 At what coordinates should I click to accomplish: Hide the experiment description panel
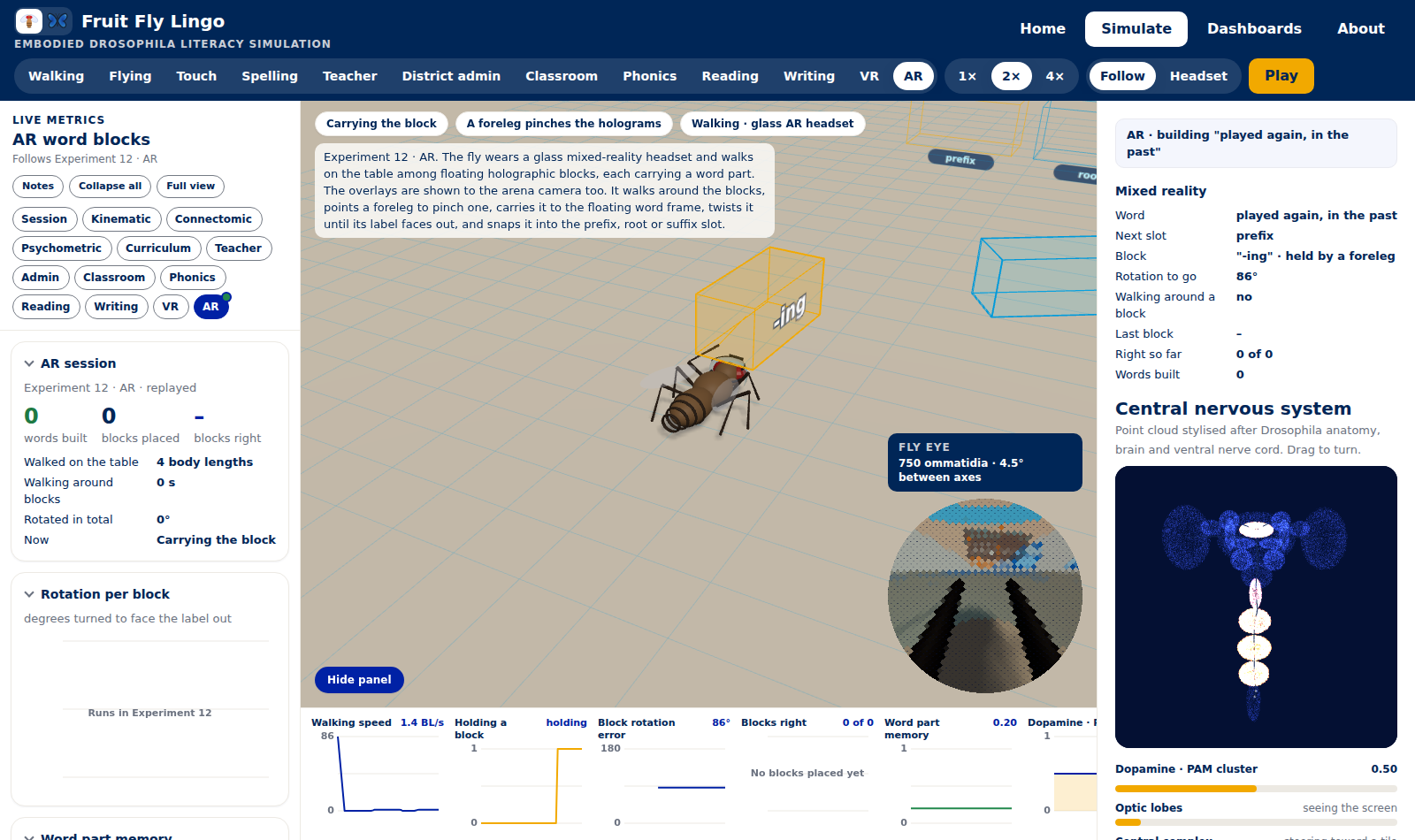click(359, 680)
